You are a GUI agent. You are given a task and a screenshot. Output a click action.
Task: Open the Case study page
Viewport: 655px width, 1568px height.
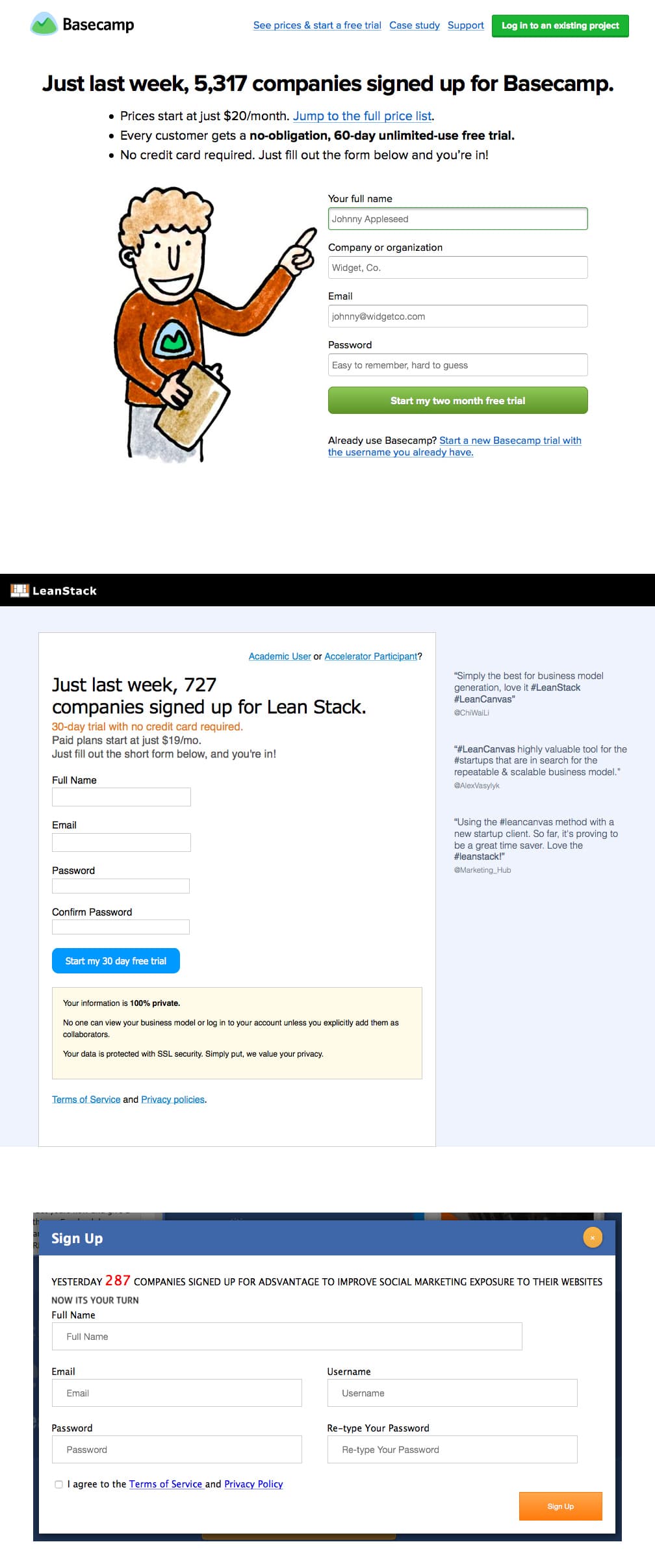click(415, 25)
